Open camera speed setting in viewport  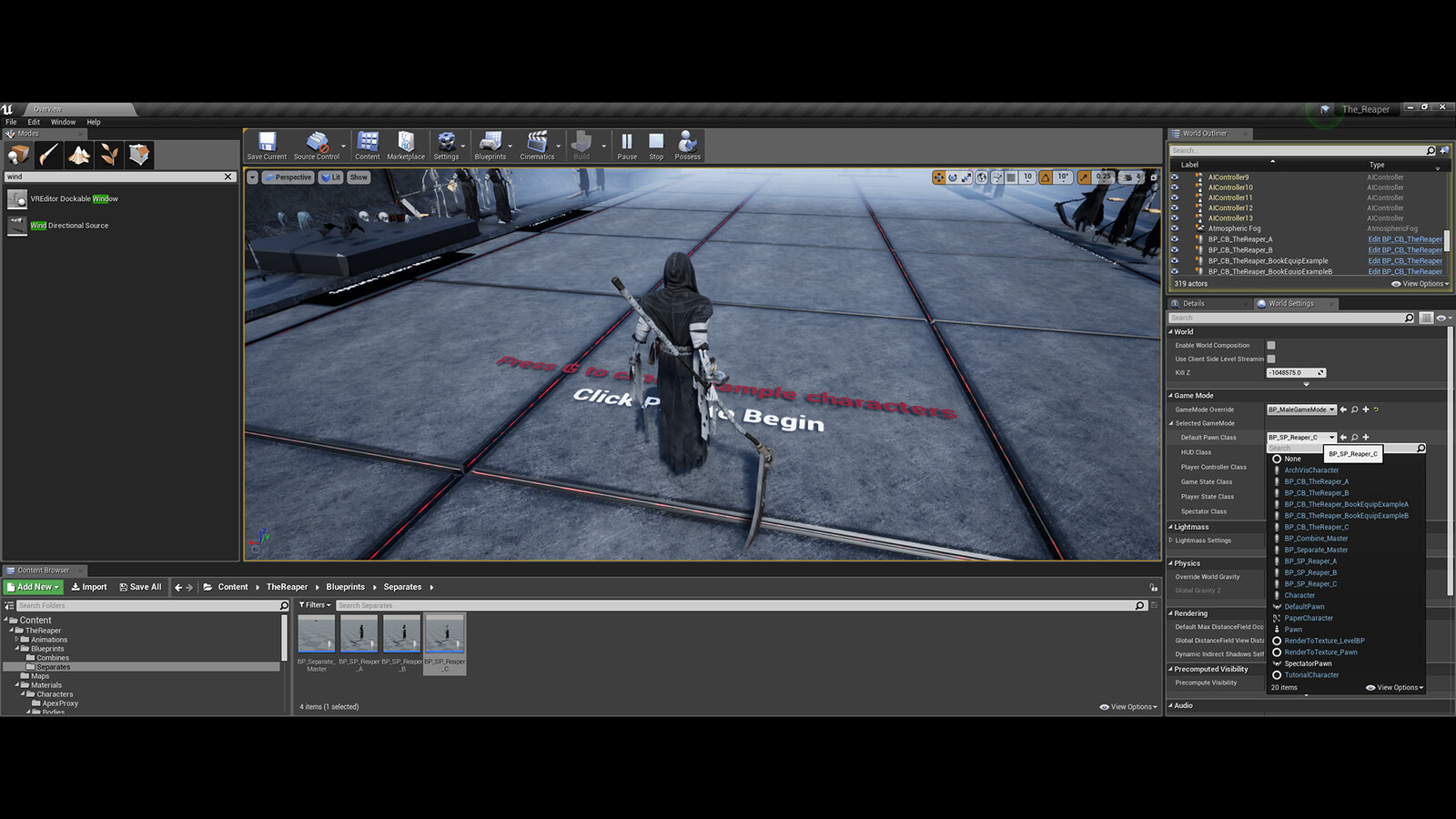(1131, 177)
